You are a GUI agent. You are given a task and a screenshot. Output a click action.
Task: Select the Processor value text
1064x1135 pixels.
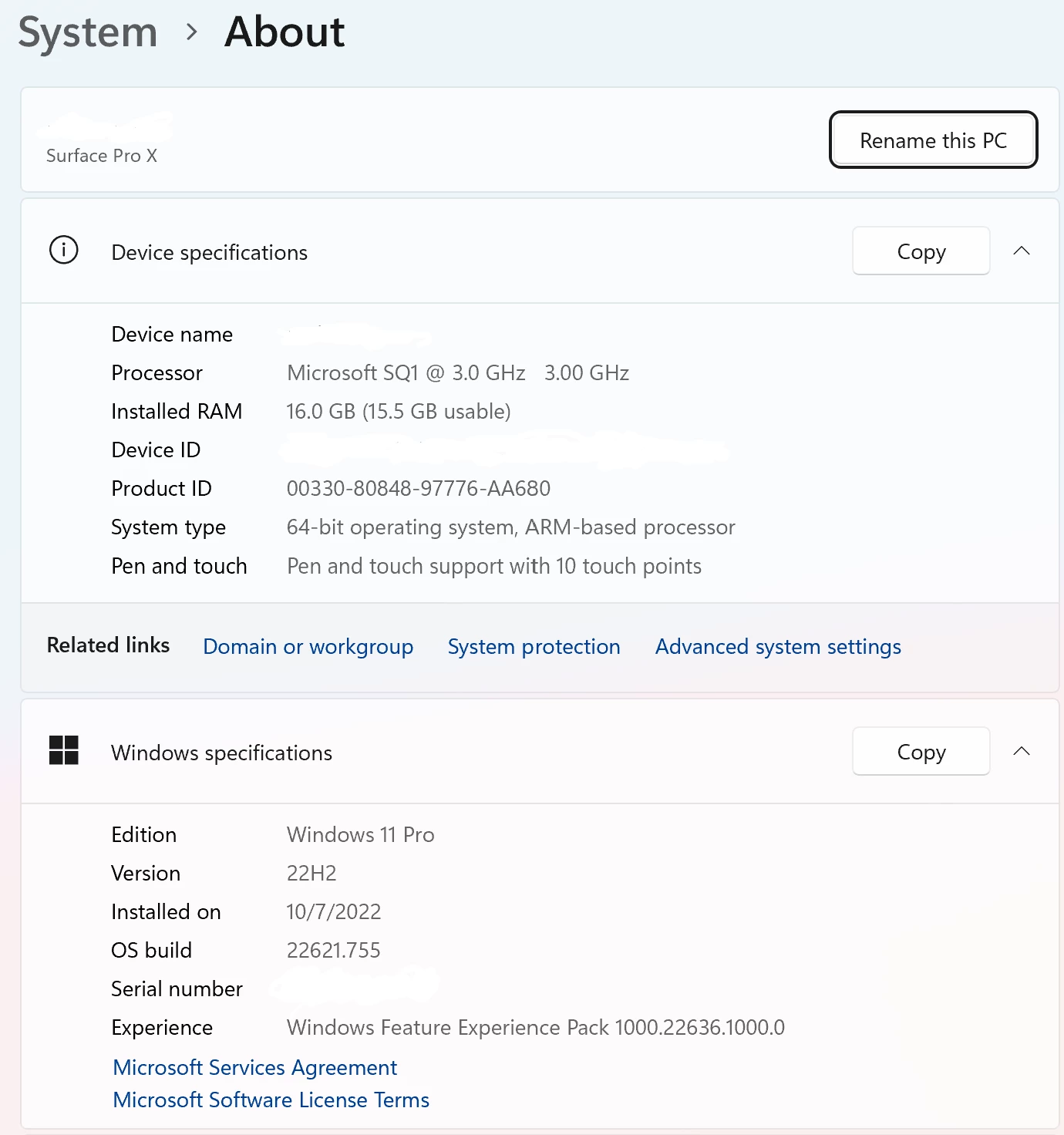coord(457,373)
